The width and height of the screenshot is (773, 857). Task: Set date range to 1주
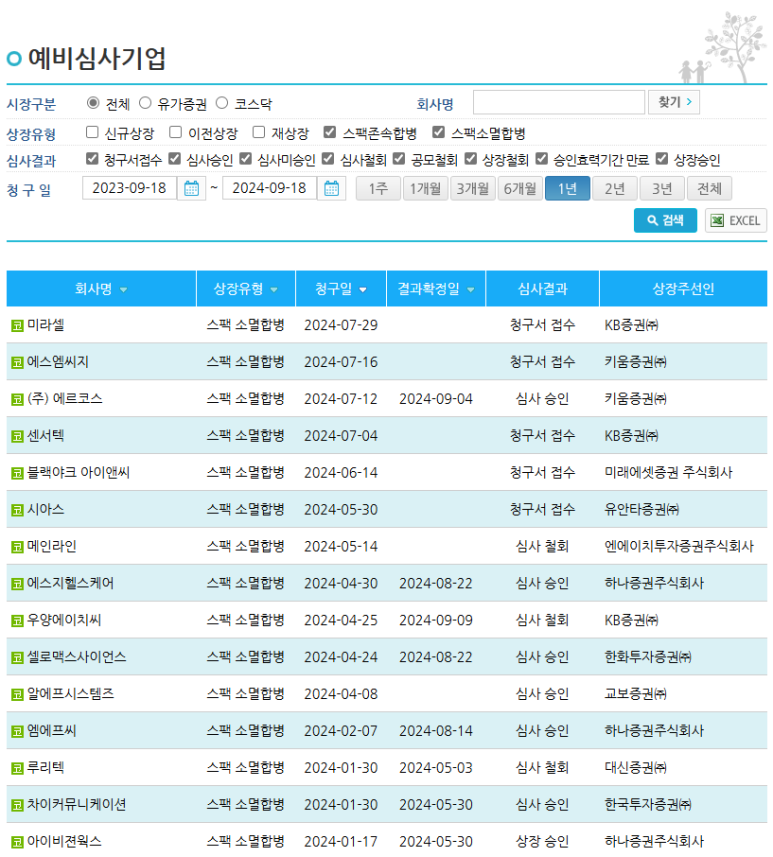click(378, 189)
